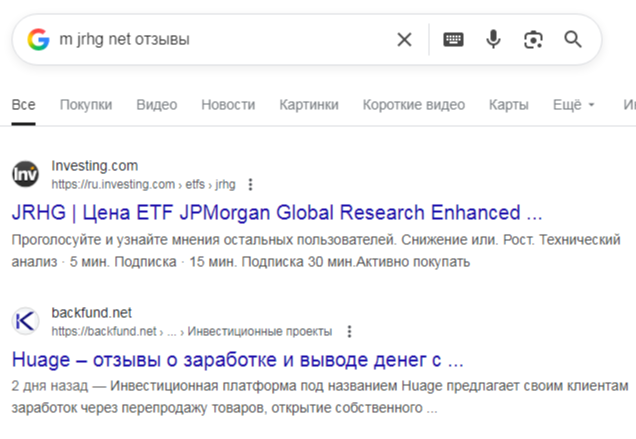
Task: Open the on-screen keyboard icon
Action: [454, 40]
